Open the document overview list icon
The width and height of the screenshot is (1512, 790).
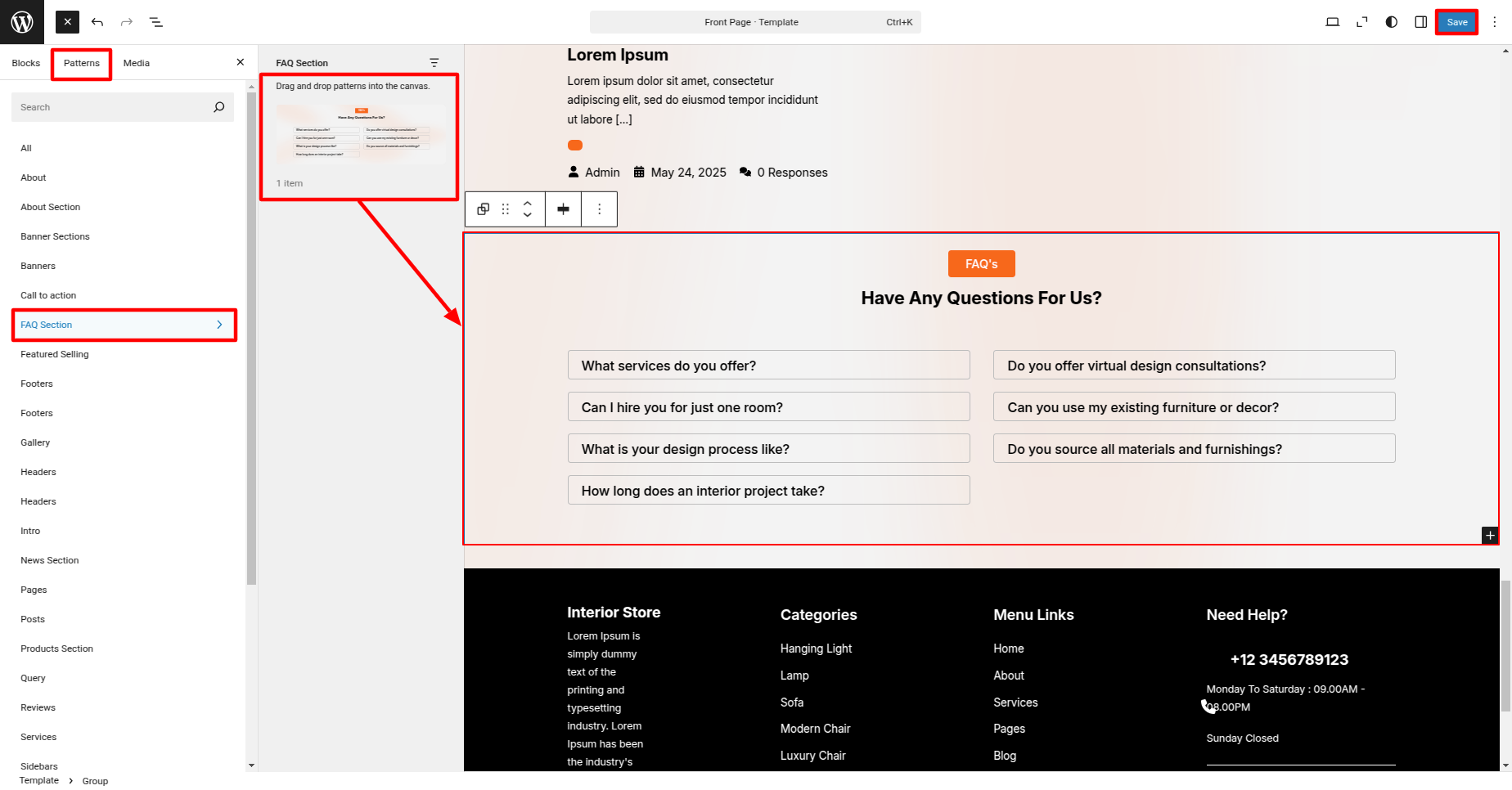[156, 22]
